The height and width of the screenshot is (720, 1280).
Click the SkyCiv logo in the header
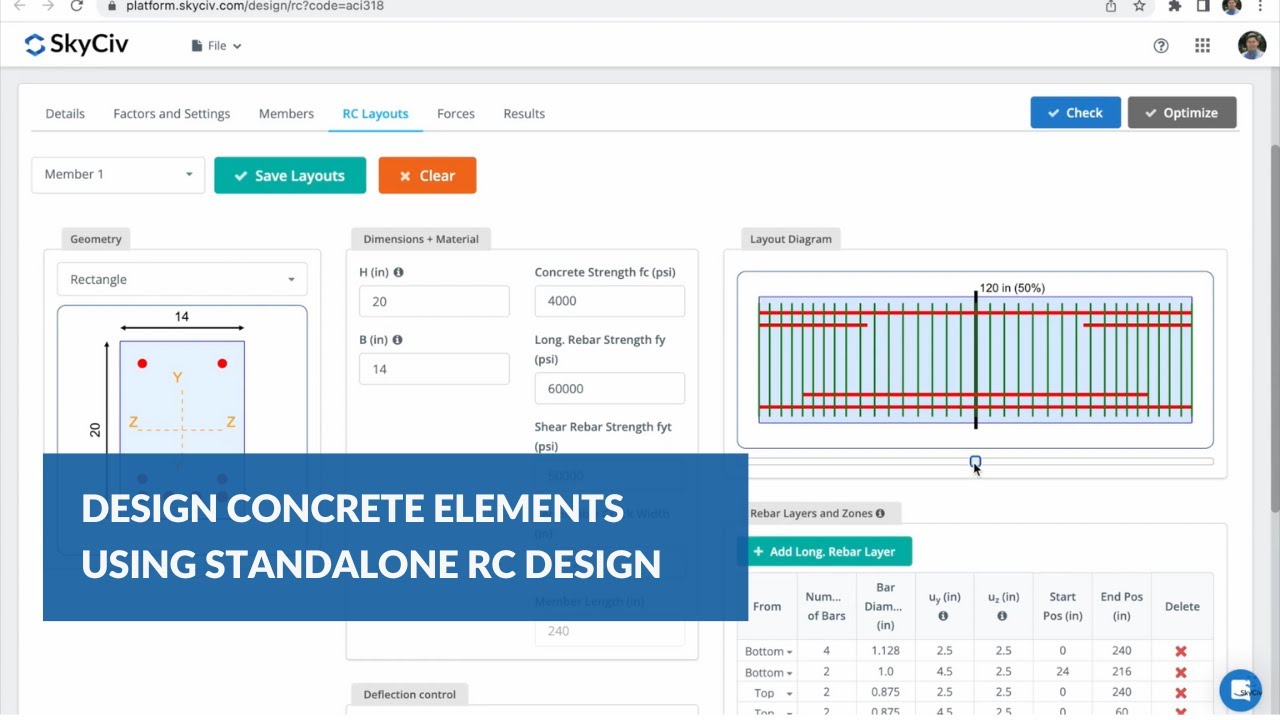tap(76, 45)
